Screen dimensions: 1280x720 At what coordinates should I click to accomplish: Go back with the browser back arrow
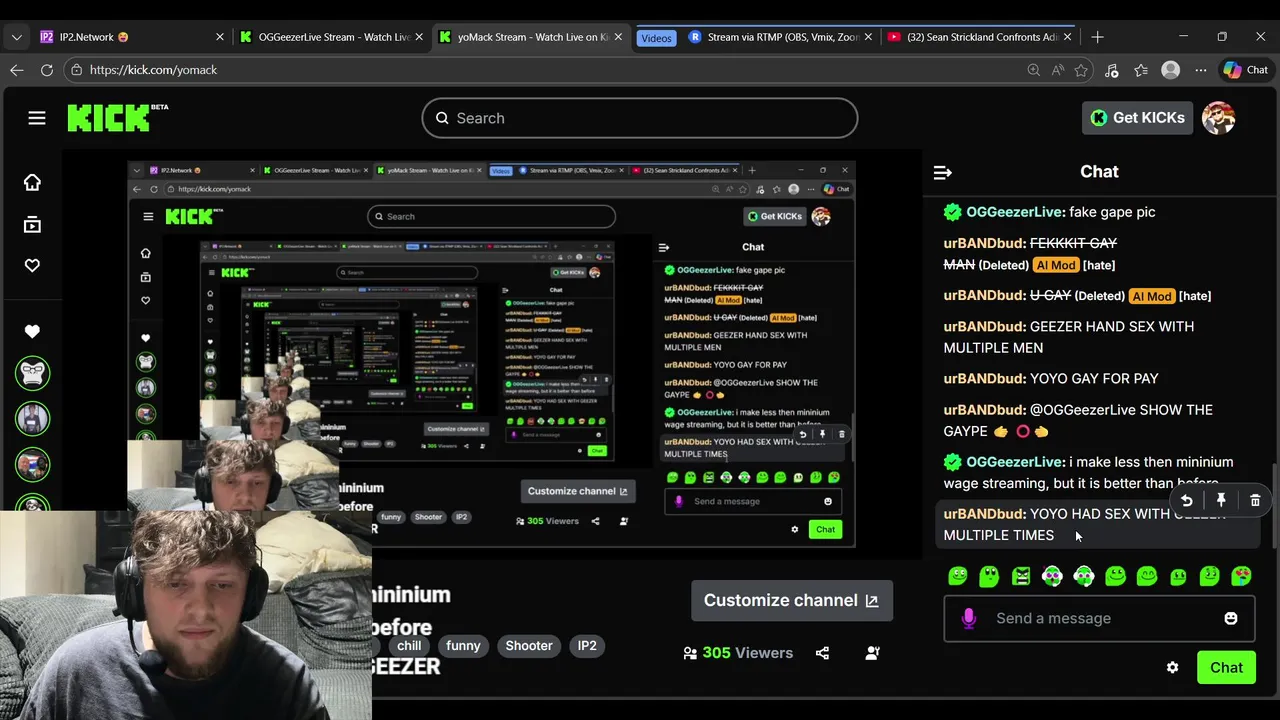point(17,70)
